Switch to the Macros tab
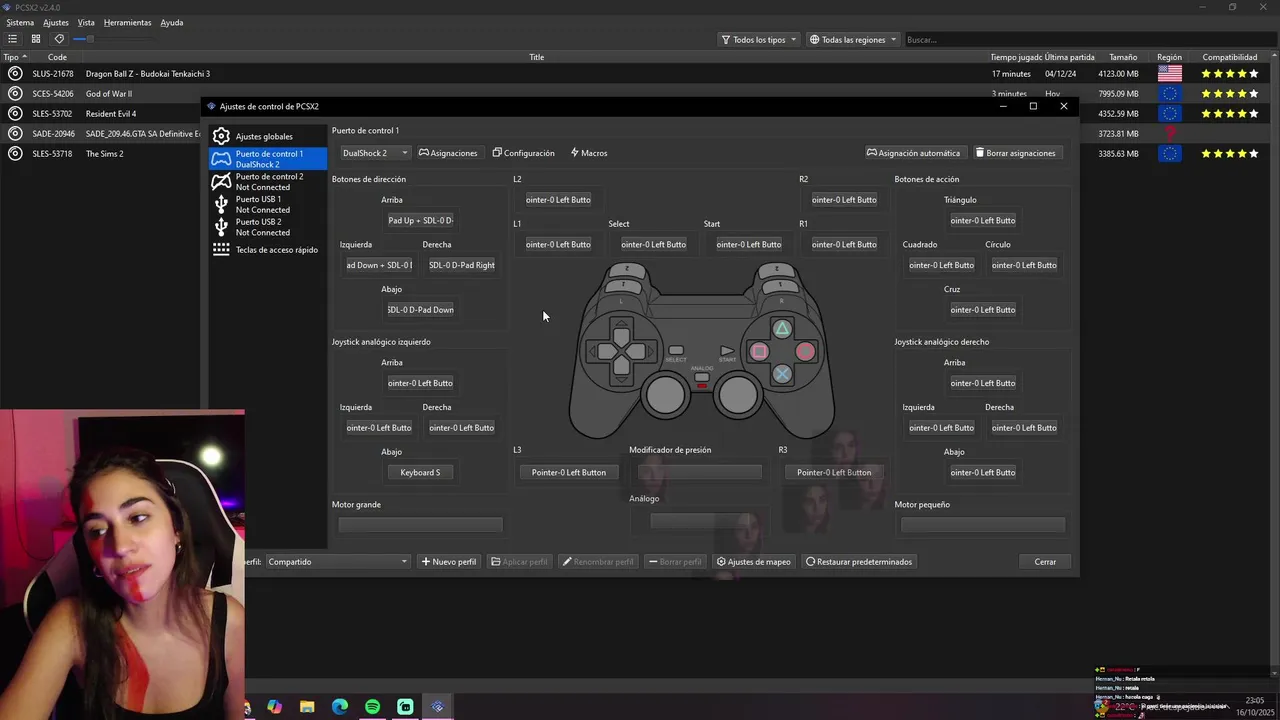Image resolution: width=1280 pixels, height=720 pixels. 589,153
